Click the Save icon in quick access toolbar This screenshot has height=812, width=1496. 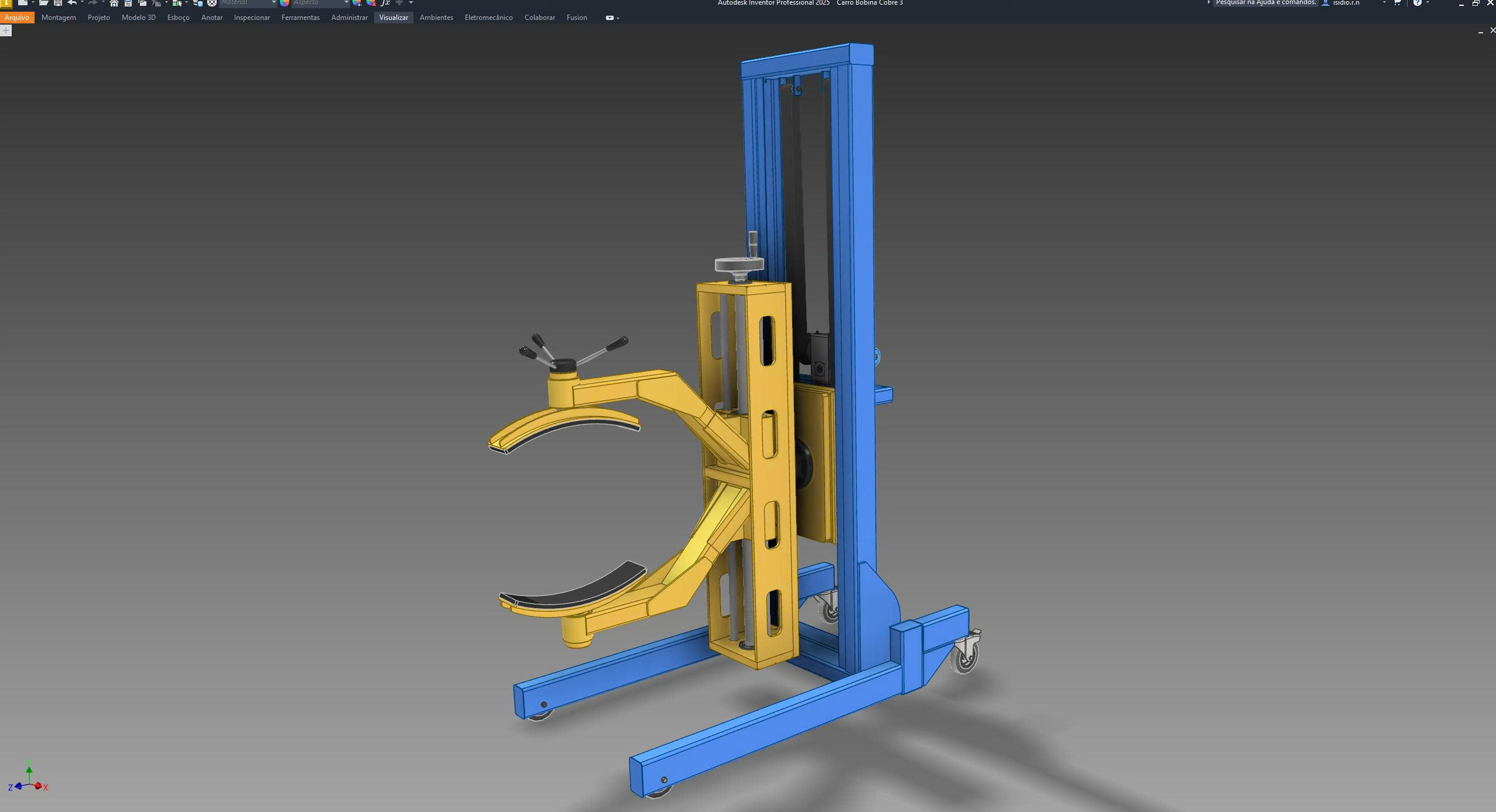click(x=57, y=3)
